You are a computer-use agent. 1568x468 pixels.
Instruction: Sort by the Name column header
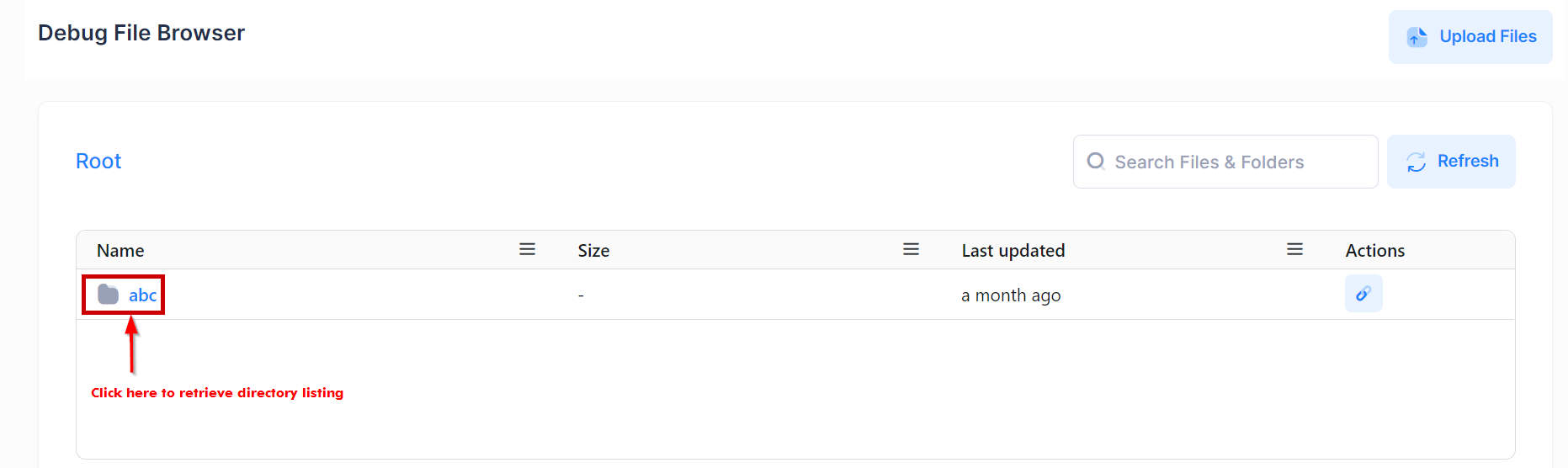(120, 250)
